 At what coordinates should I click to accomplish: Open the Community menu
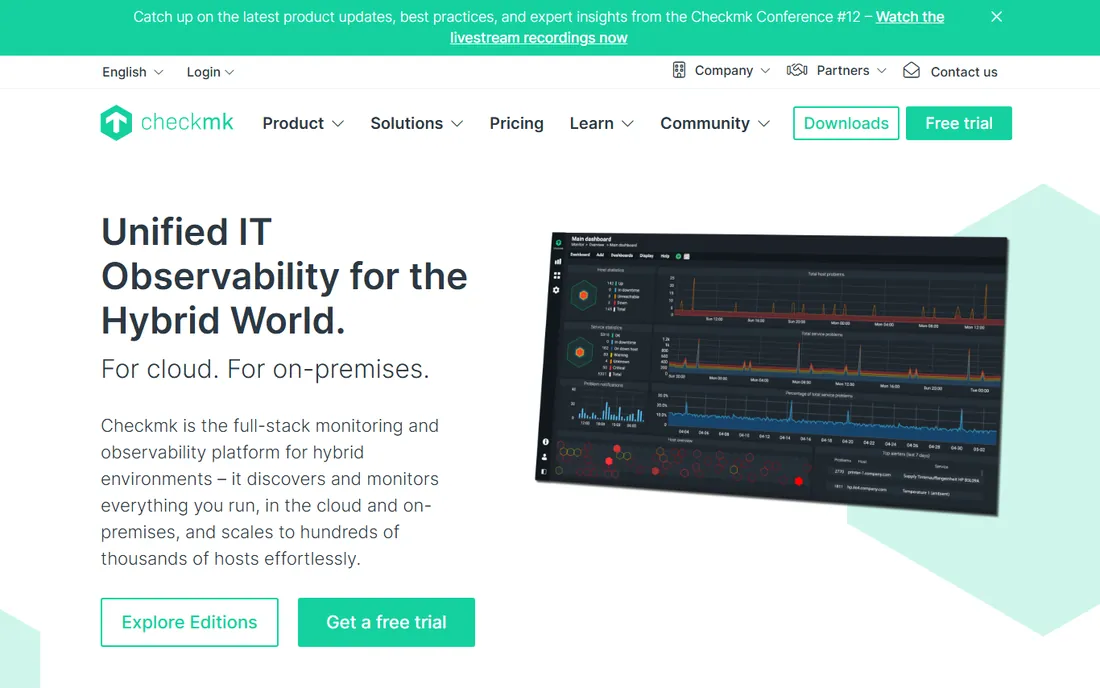coord(715,123)
